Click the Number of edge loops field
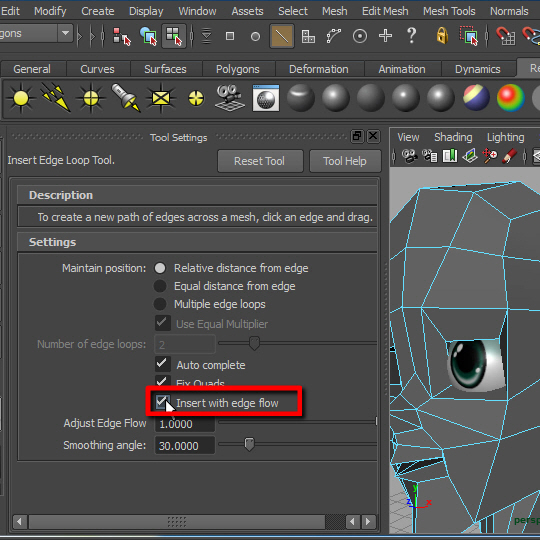Image resolution: width=540 pixels, height=540 pixels. coord(185,344)
